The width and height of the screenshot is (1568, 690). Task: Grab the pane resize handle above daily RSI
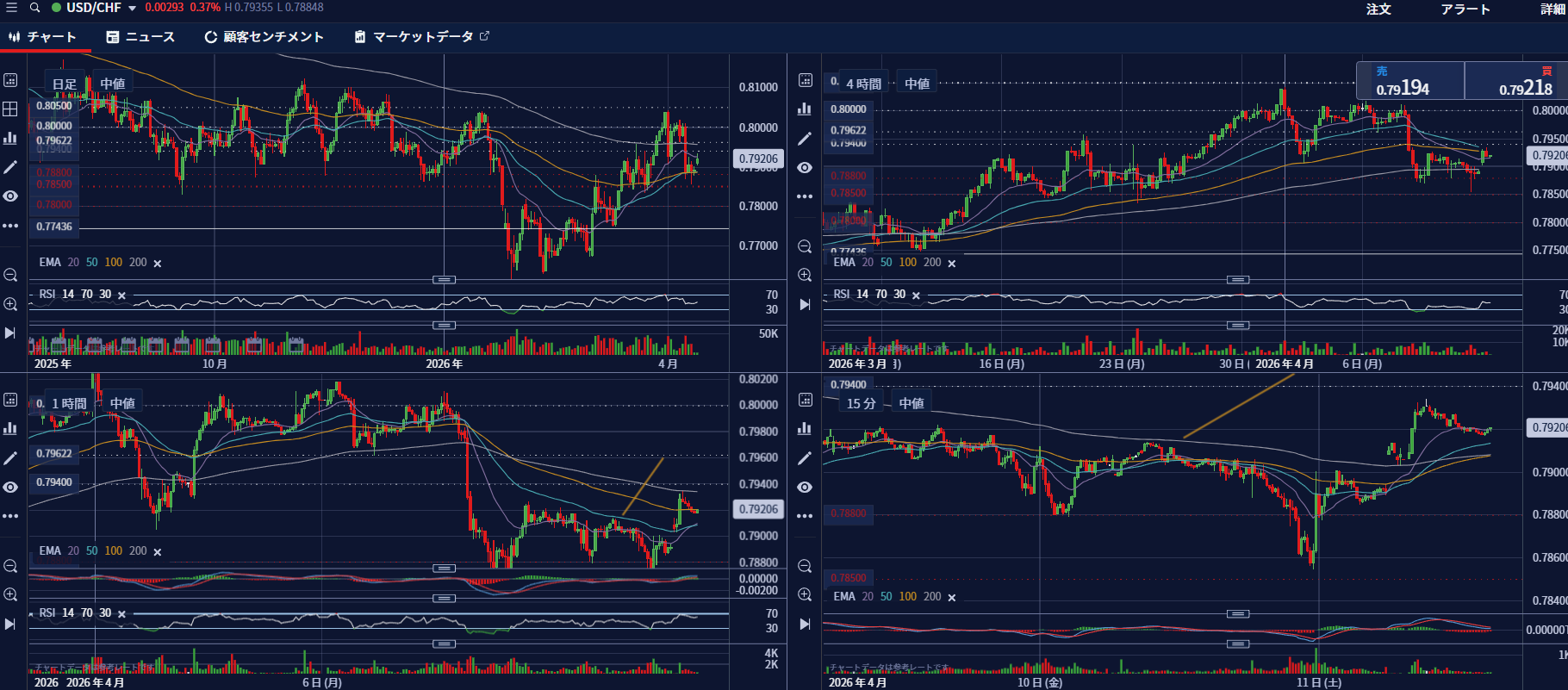(x=444, y=280)
